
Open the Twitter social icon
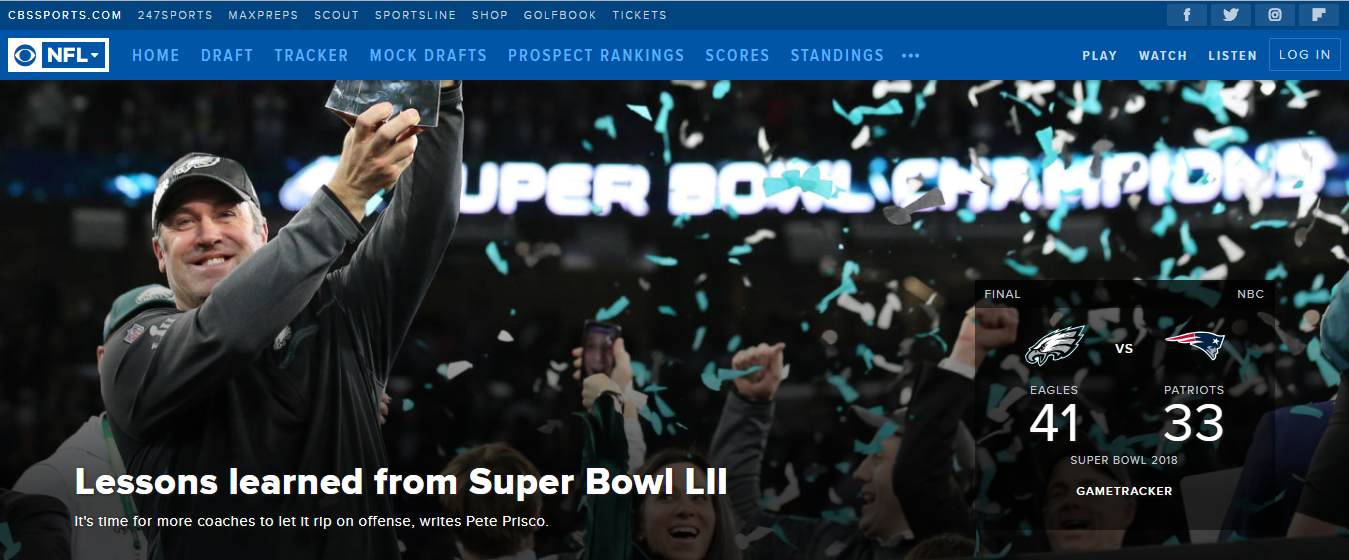(1231, 15)
